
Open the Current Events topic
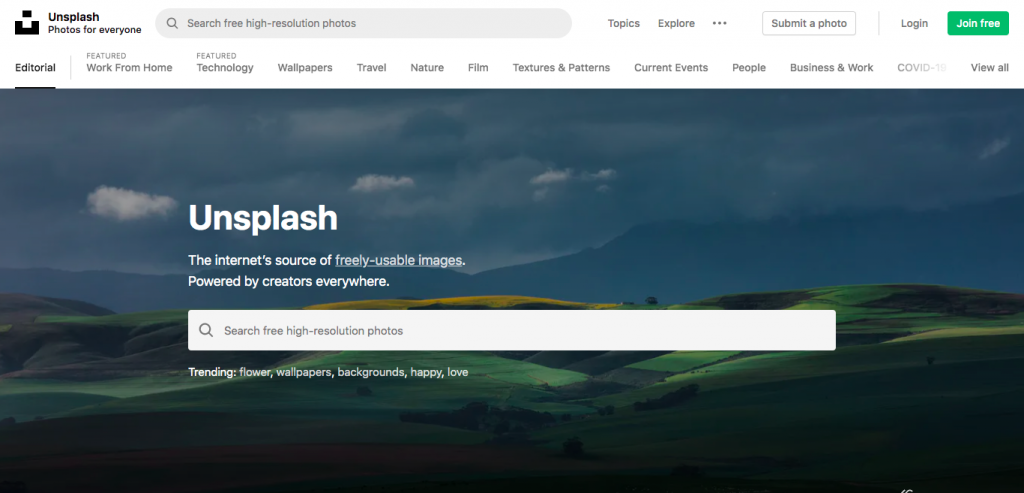coord(671,67)
